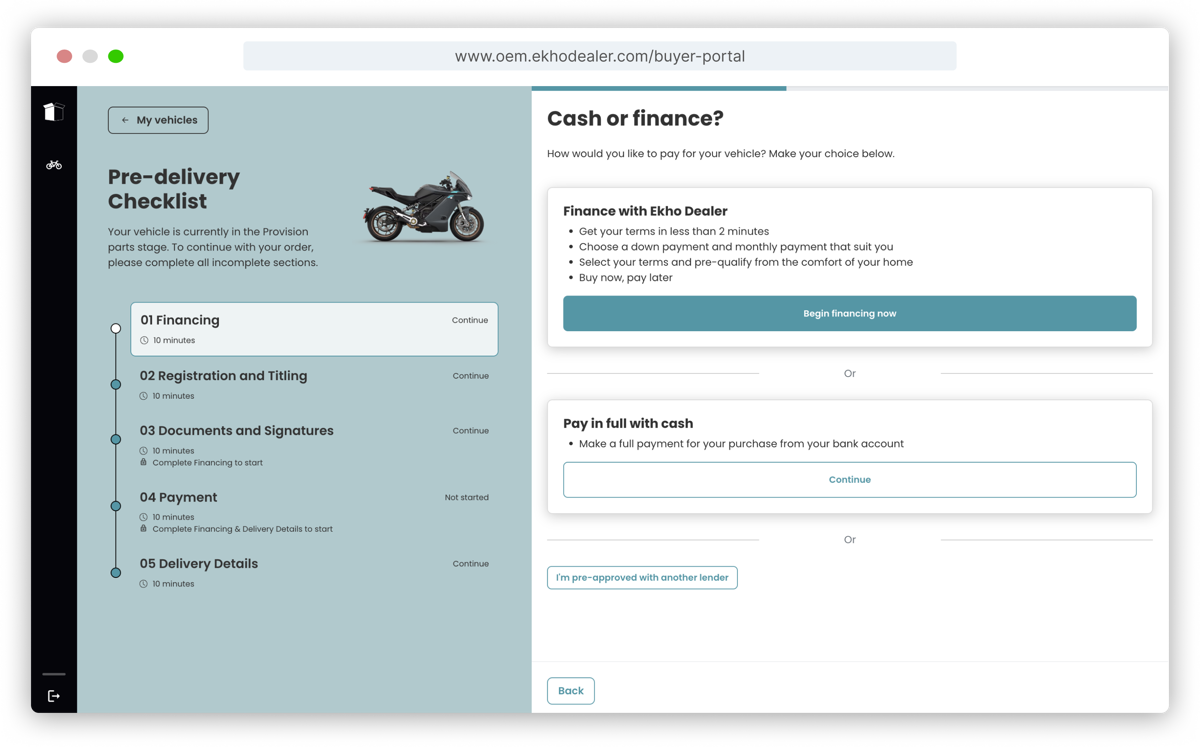Click the logout icon in the sidebar

pyautogui.click(x=54, y=696)
